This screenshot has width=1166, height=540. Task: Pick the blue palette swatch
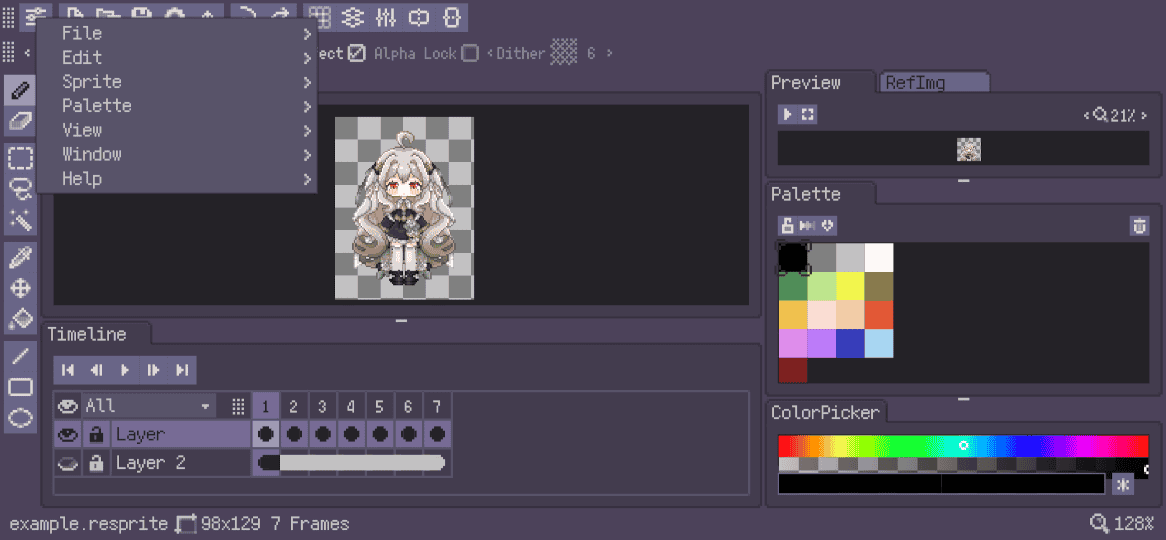point(850,344)
